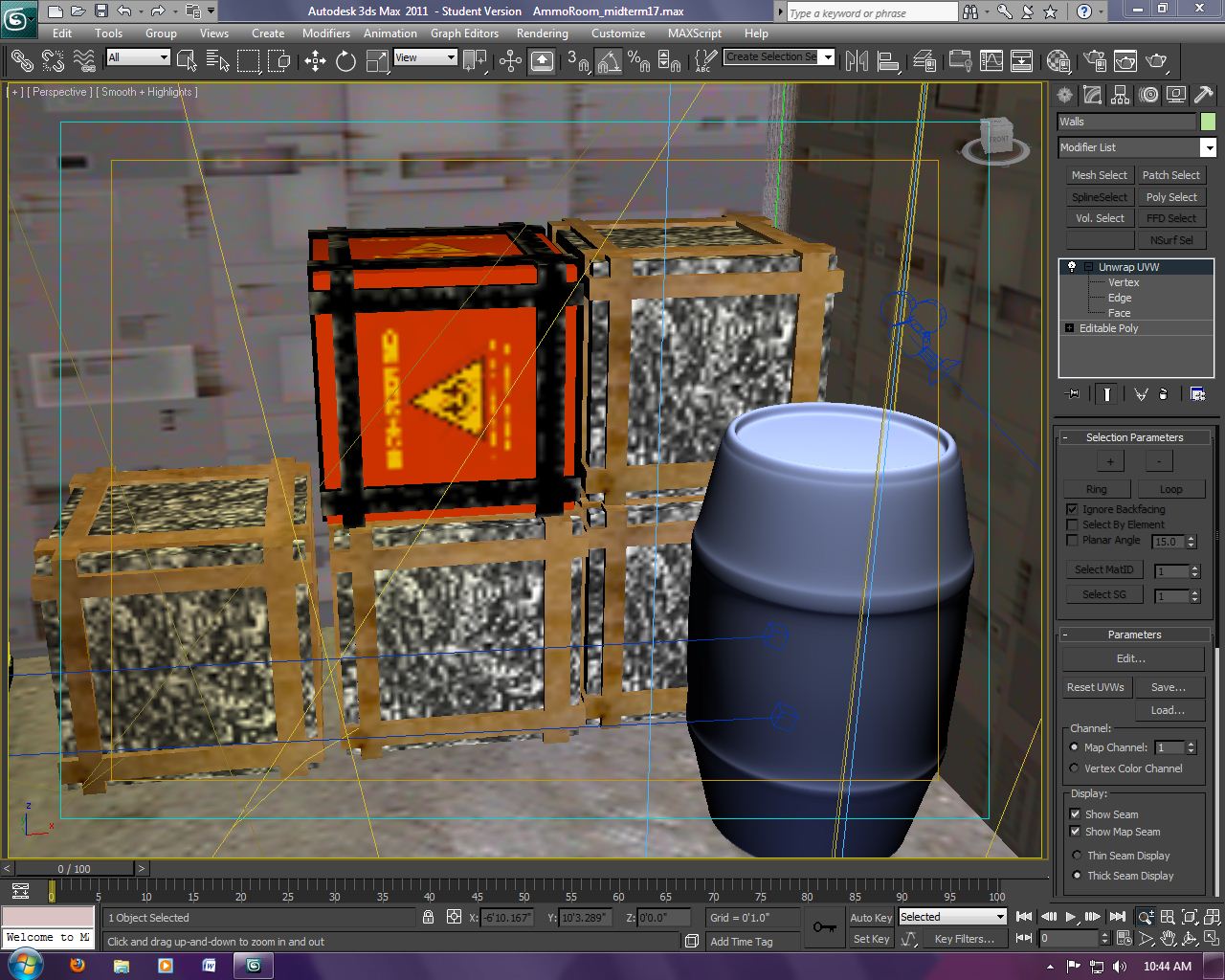Click the Edit... button in Parameters
Screen dimensions: 1225x980
(x=1132, y=658)
